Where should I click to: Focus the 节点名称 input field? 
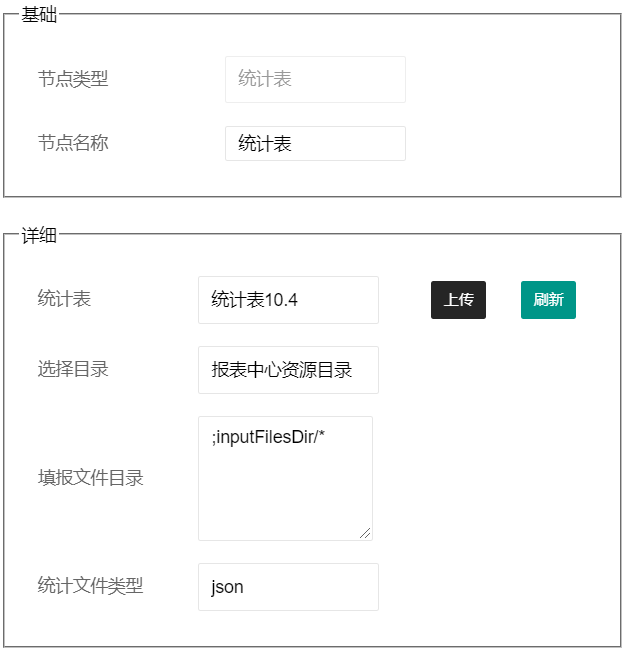[x=315, y=143]
